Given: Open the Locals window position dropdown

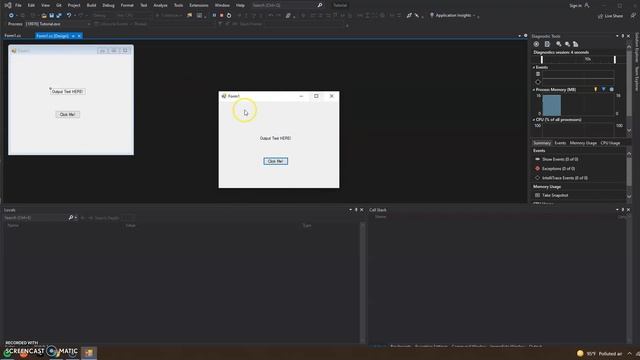Looking at the screenshot, I should click(350, 210).
